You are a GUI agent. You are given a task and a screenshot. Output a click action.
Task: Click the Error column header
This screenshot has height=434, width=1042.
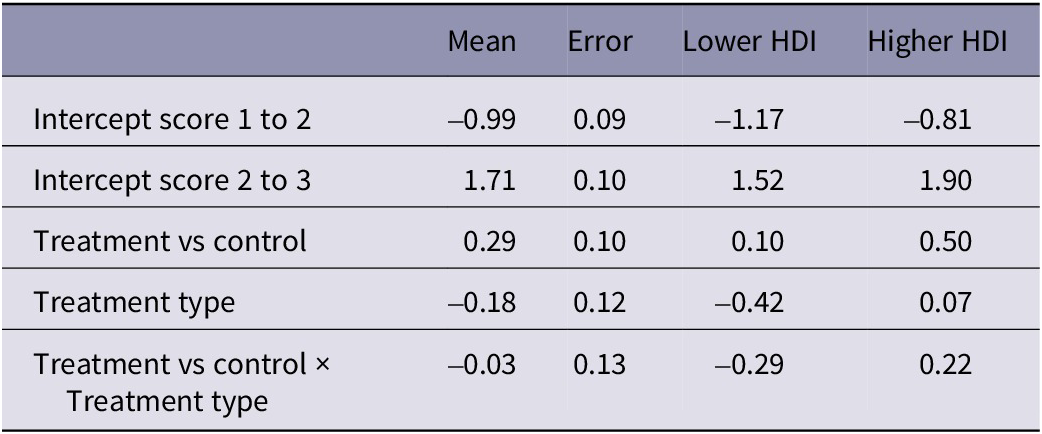[x=600, y=41]
